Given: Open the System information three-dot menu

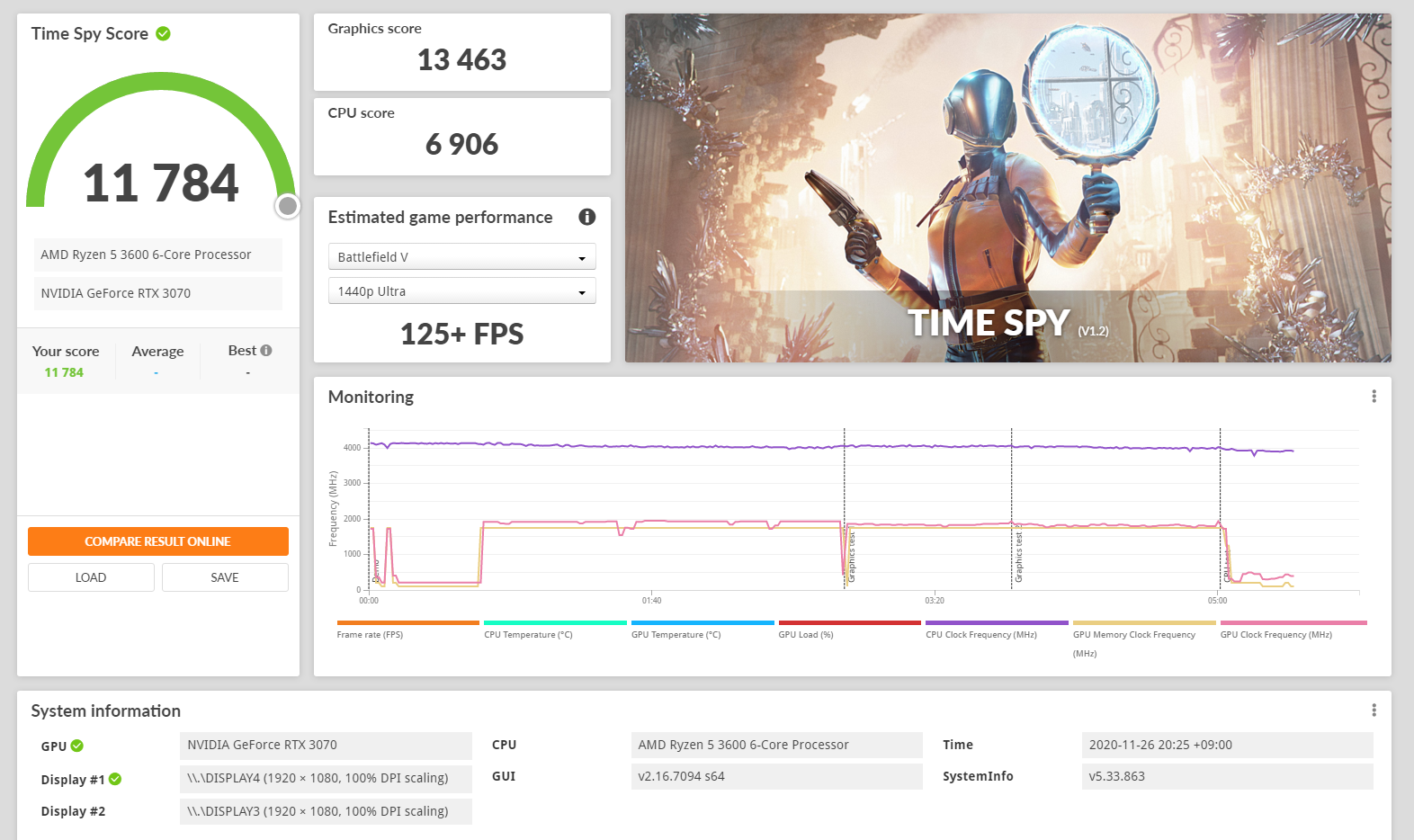Looking at the screenshot, I should pos(1374,710).
